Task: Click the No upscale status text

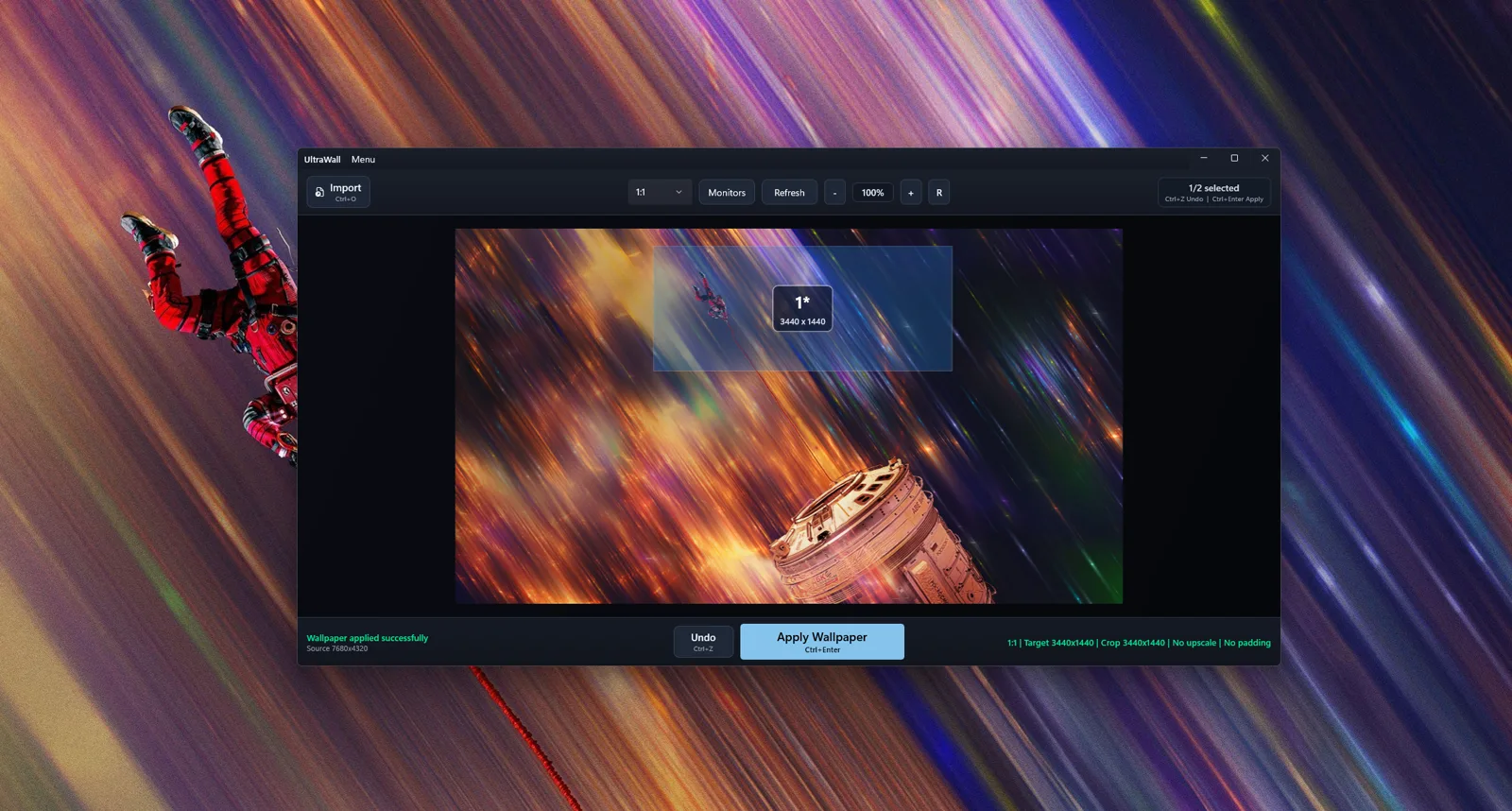Action: [x=1194, y=643]
